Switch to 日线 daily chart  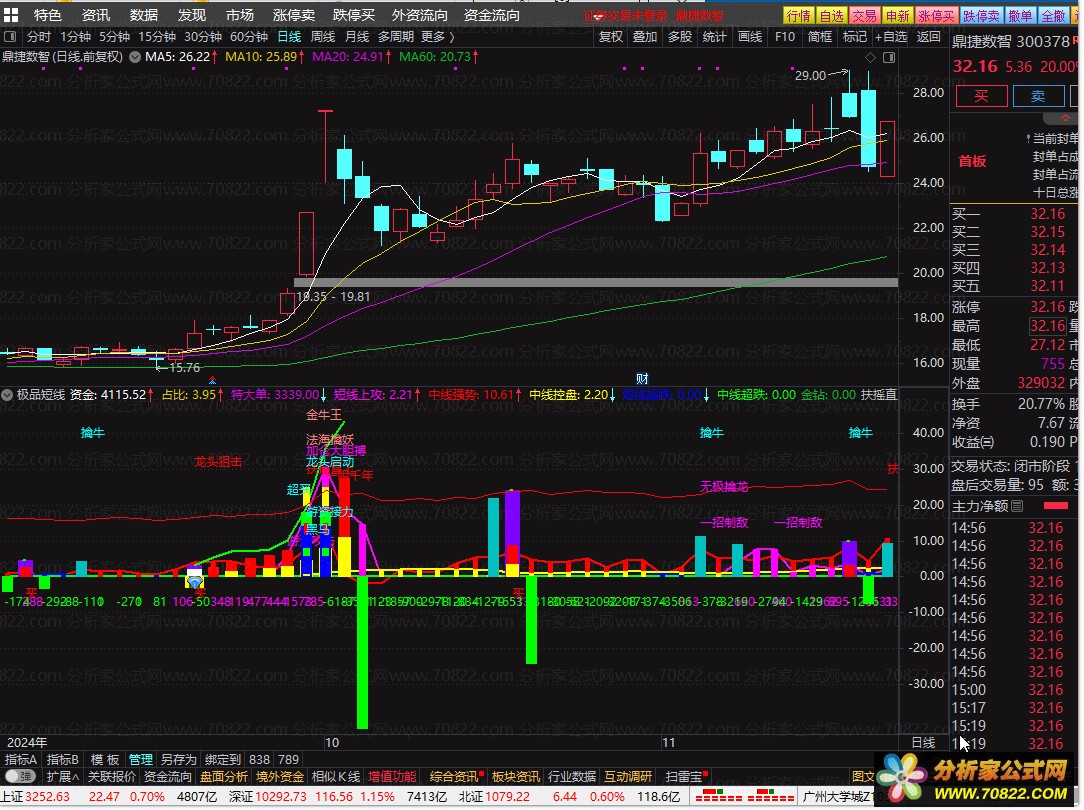pos(289,37)
